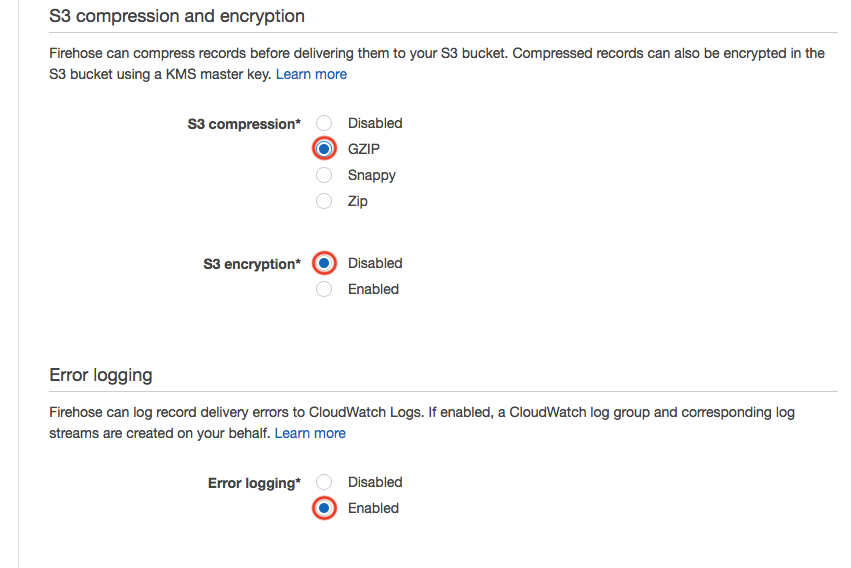Click the bold 'Error logging*' field label
Screen dimensions: 851x568
(254, 483)
